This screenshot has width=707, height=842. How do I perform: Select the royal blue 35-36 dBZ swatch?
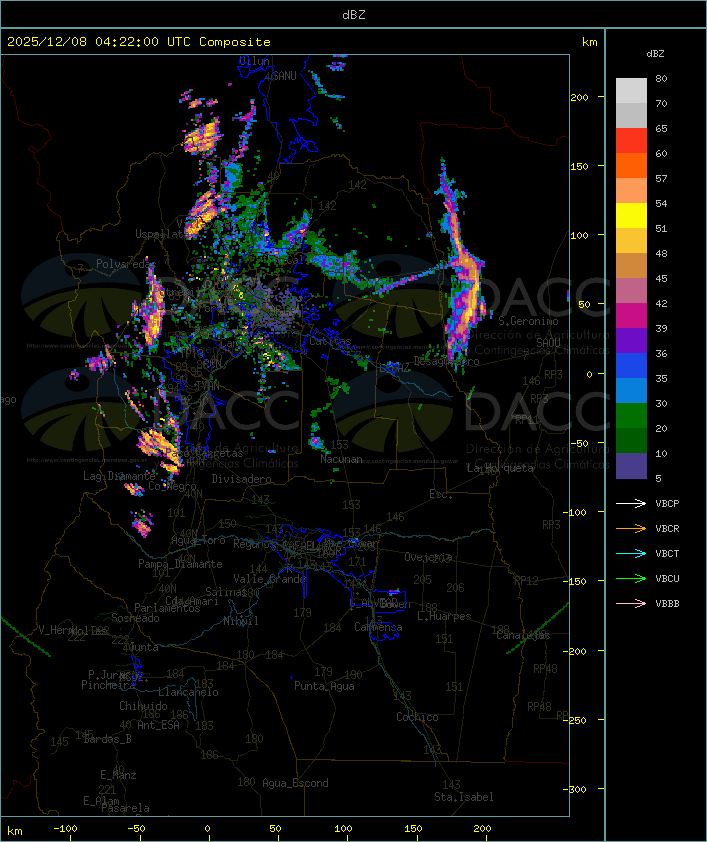(x=631, y=365)
